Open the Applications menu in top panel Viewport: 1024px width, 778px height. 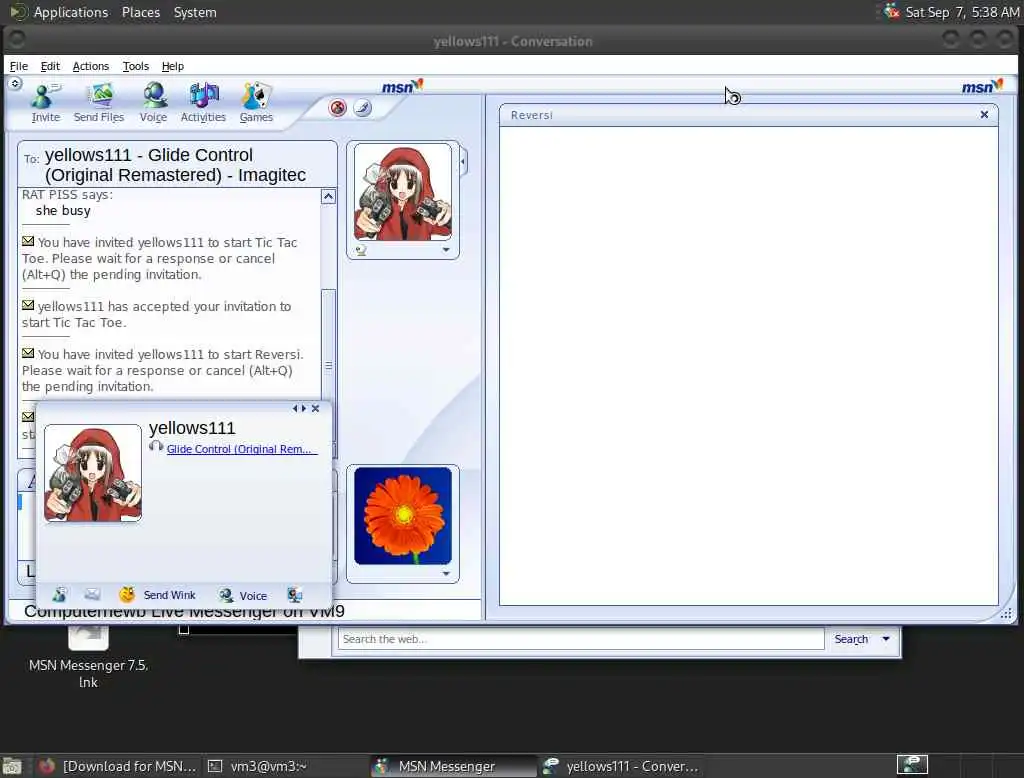(71, 12)
